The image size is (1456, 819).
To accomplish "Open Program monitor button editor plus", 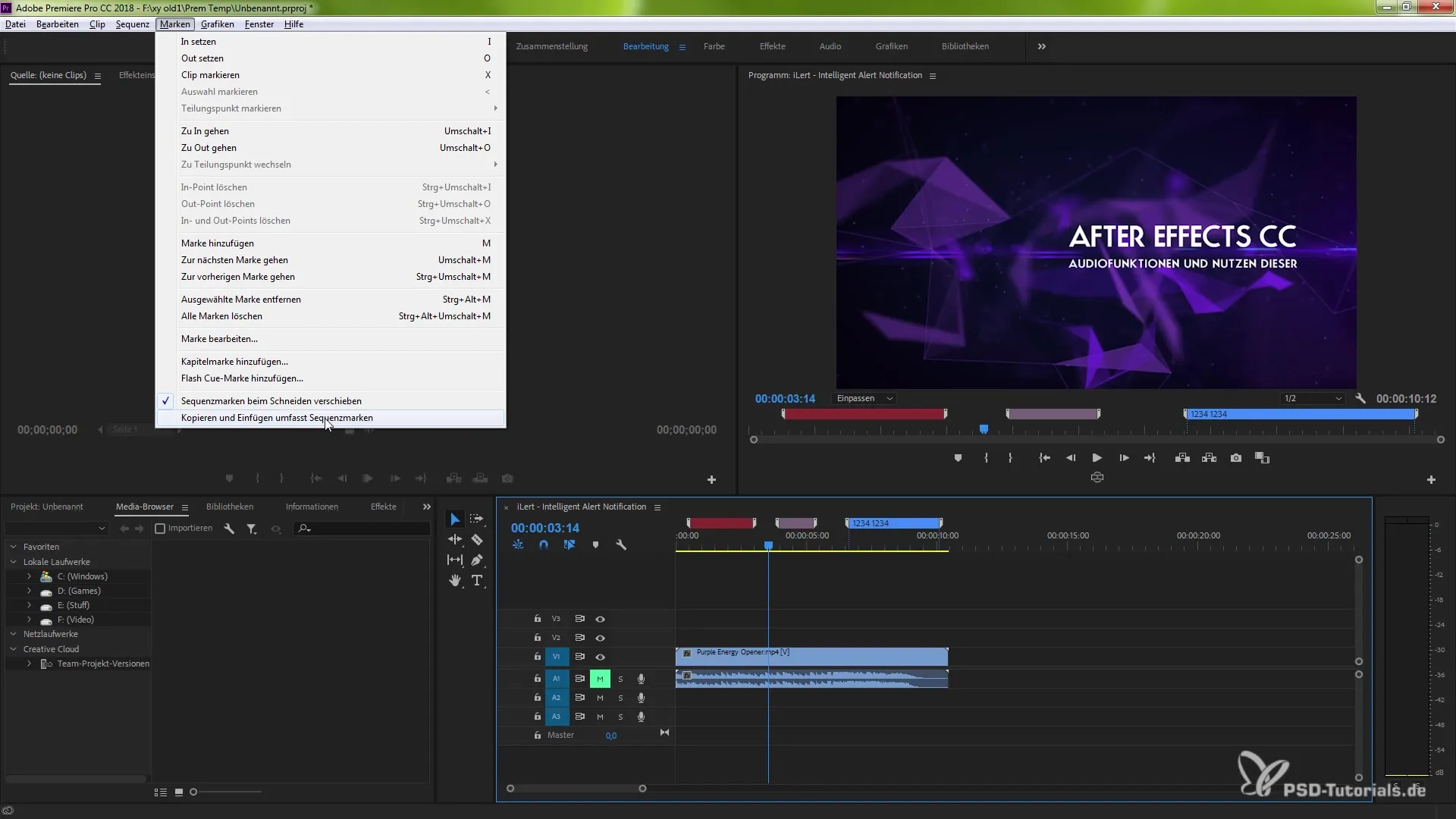I will tap(1431, 480).
